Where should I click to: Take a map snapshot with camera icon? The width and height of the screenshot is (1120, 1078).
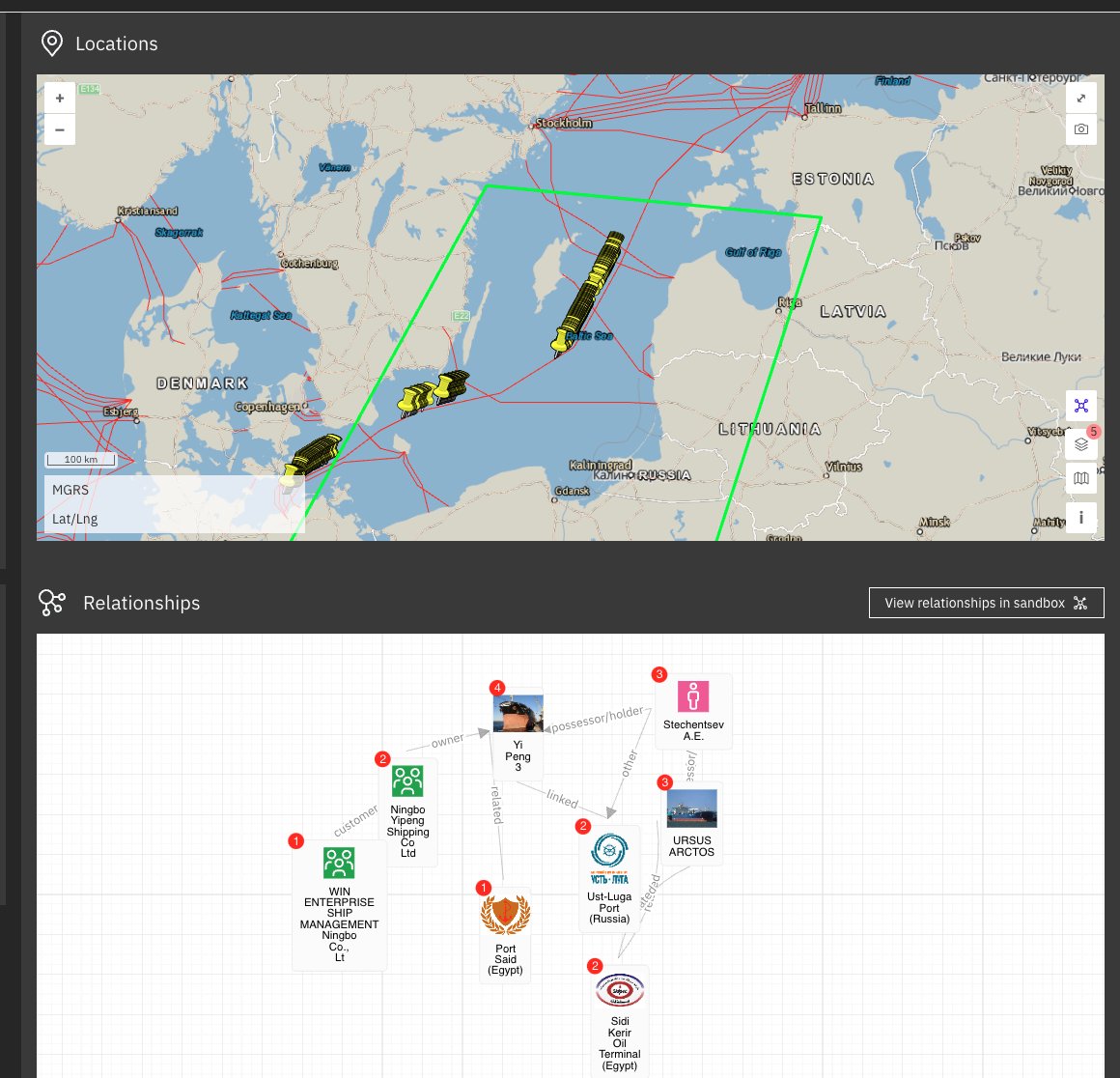click(1081, 129)
